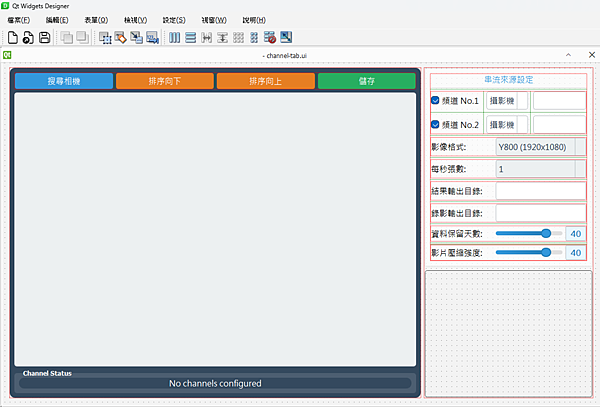
Task: Open the Y800 (1920x1080) image format dropdown
Action: (x=541, y=147)
